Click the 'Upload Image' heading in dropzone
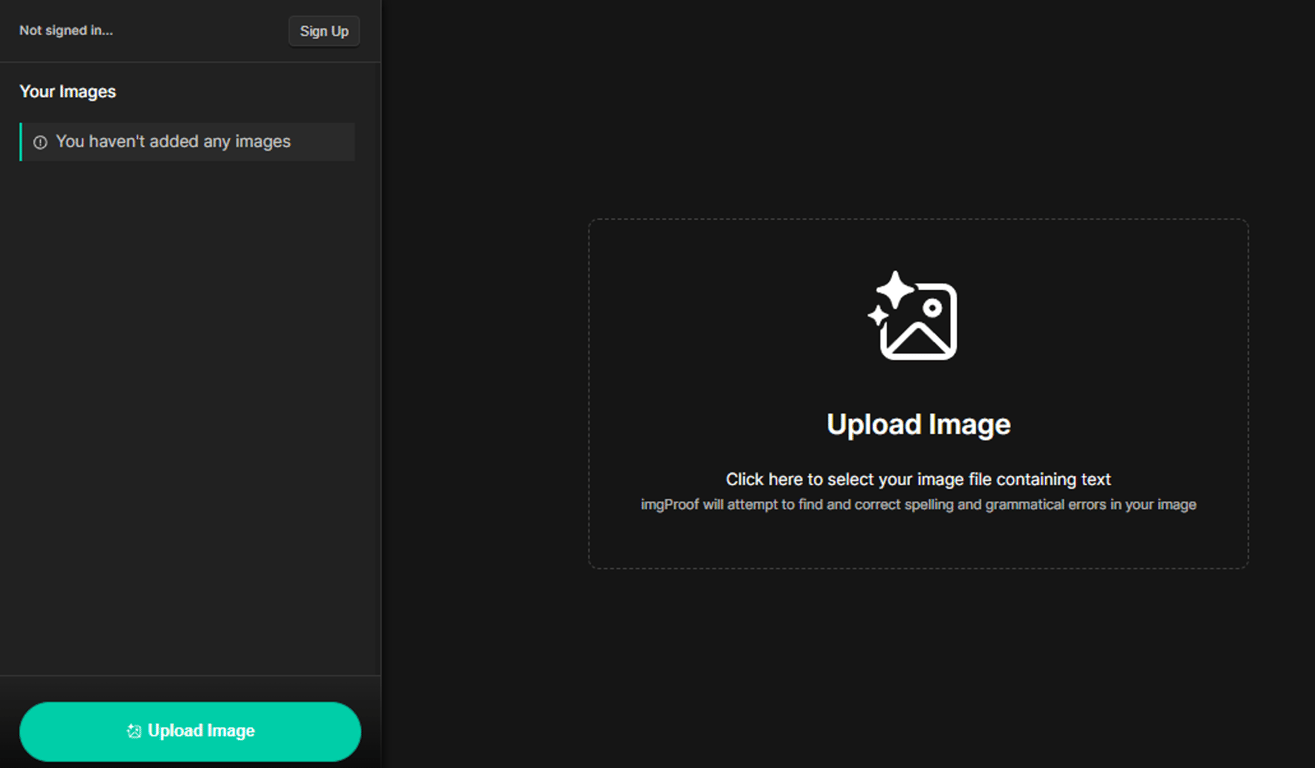This screenshot has height=768, width=1315. [918, 424]
